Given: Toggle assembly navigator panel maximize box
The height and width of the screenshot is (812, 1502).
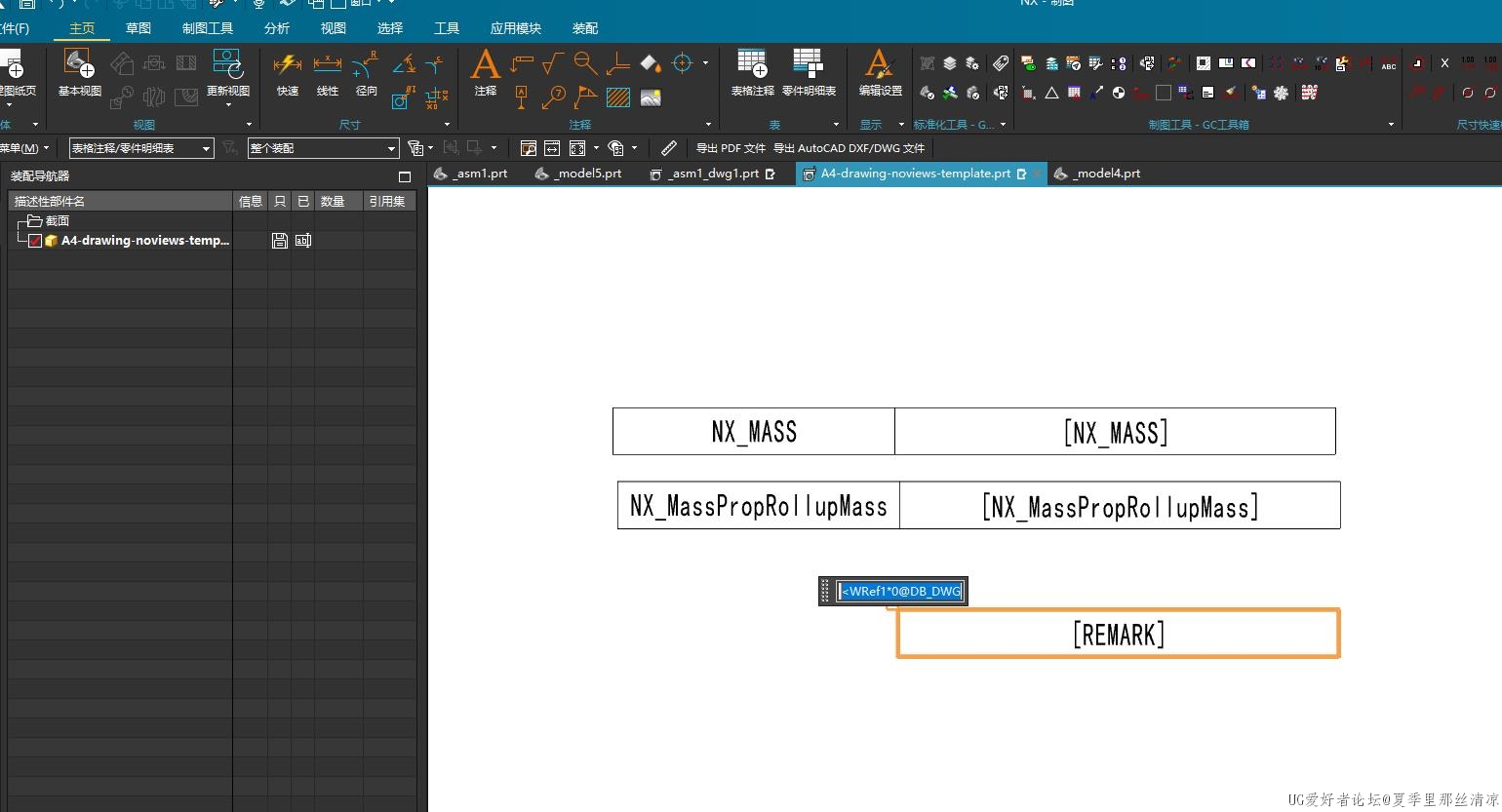Looking at the screenshot, I should click(405, 176).
